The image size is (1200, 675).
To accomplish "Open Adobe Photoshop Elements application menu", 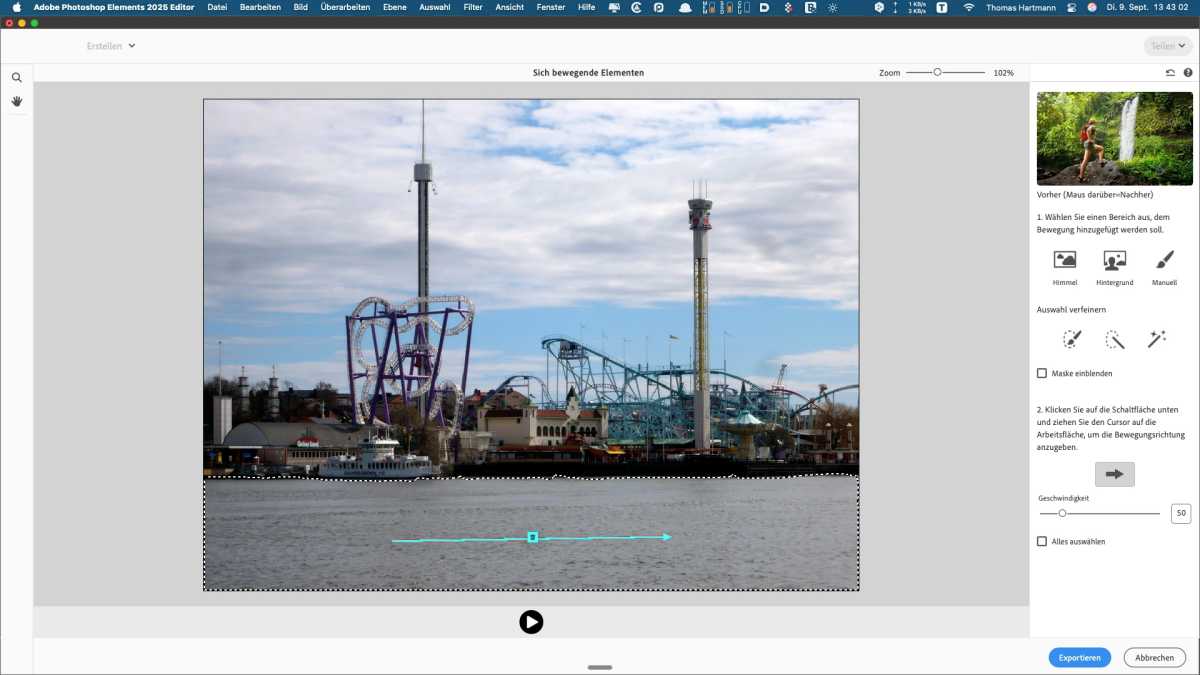I will (x=115, y=7).
